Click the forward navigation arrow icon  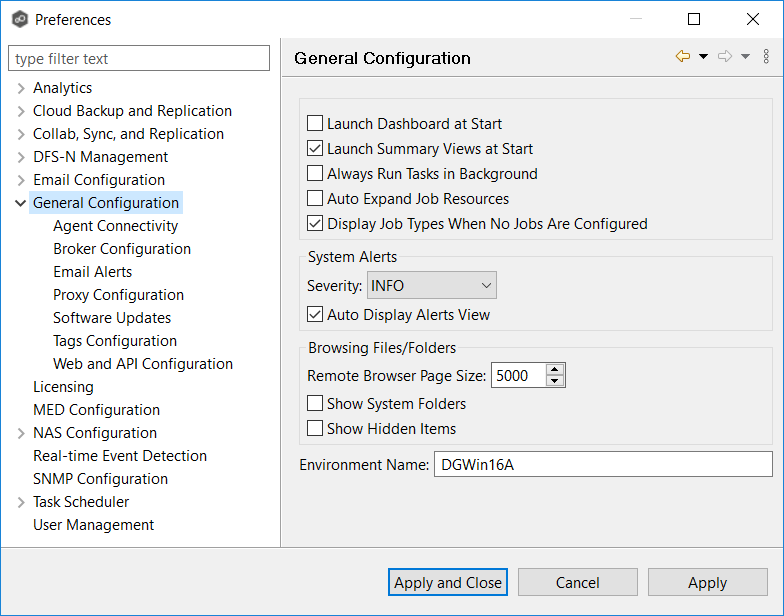click(x=725, y=57)
